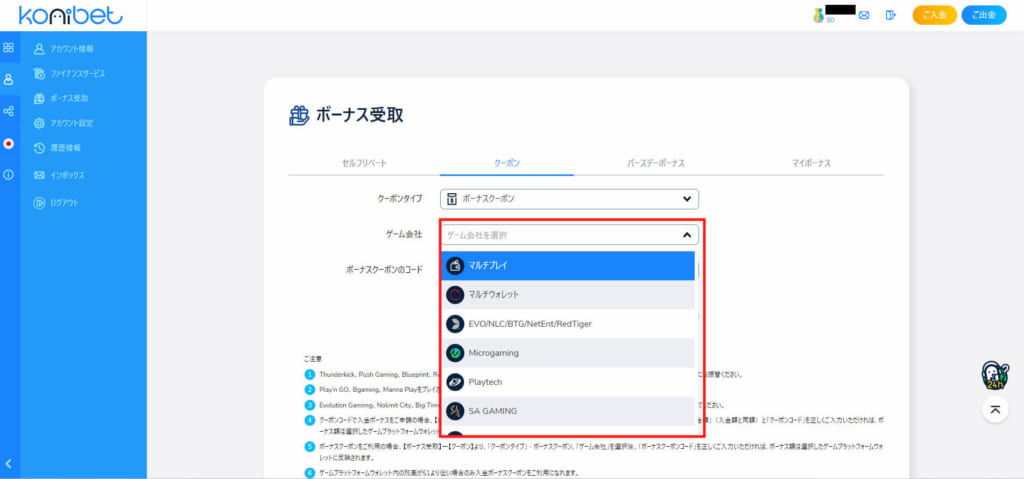1024x479 pixels.
Task: Click the scroll-to-top arrow button
Action: (x=995, y=409)
